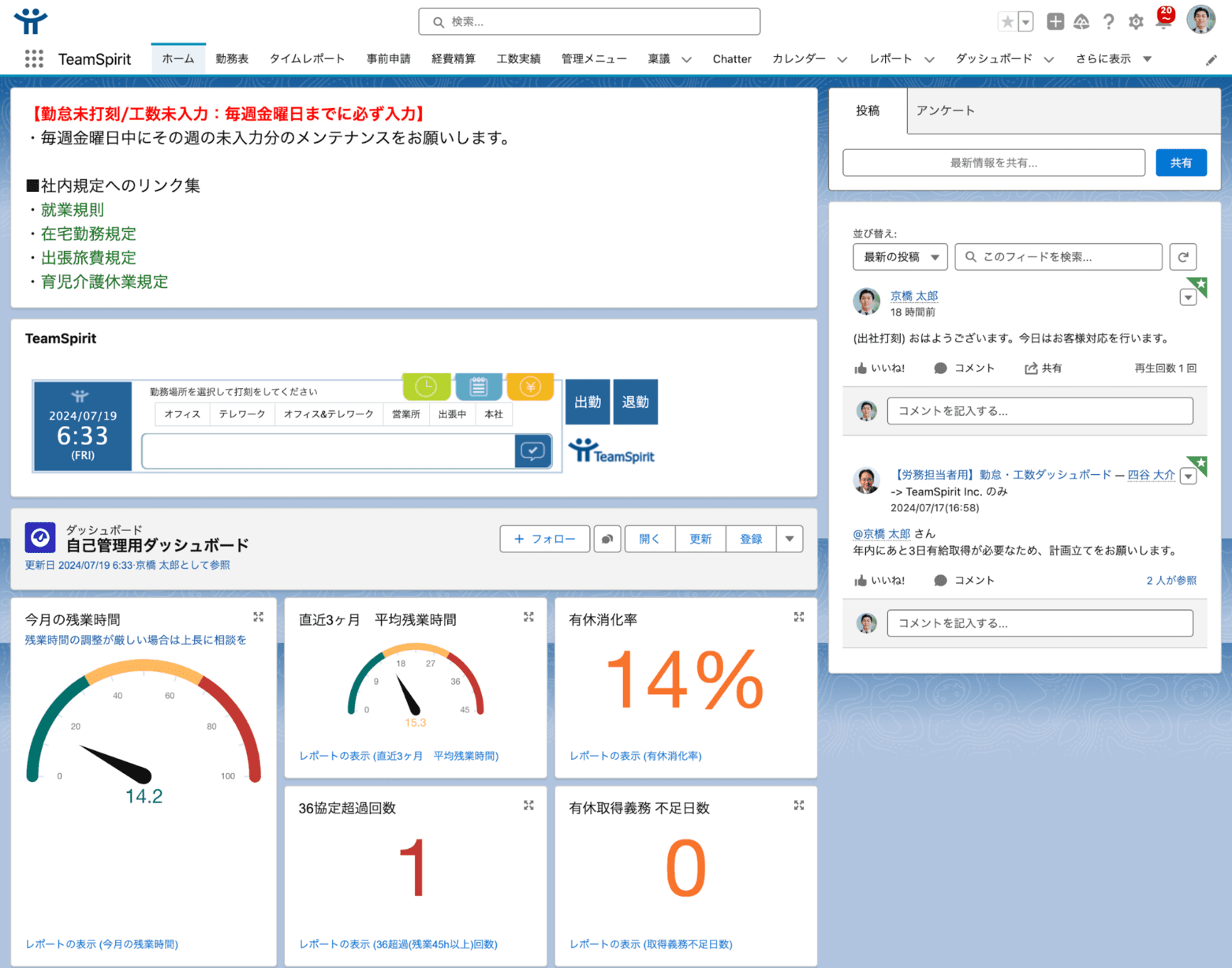Viewport: 1232px width, 968px height.
Task: Open the app launcher grid icon
Action: coord(34,59)
